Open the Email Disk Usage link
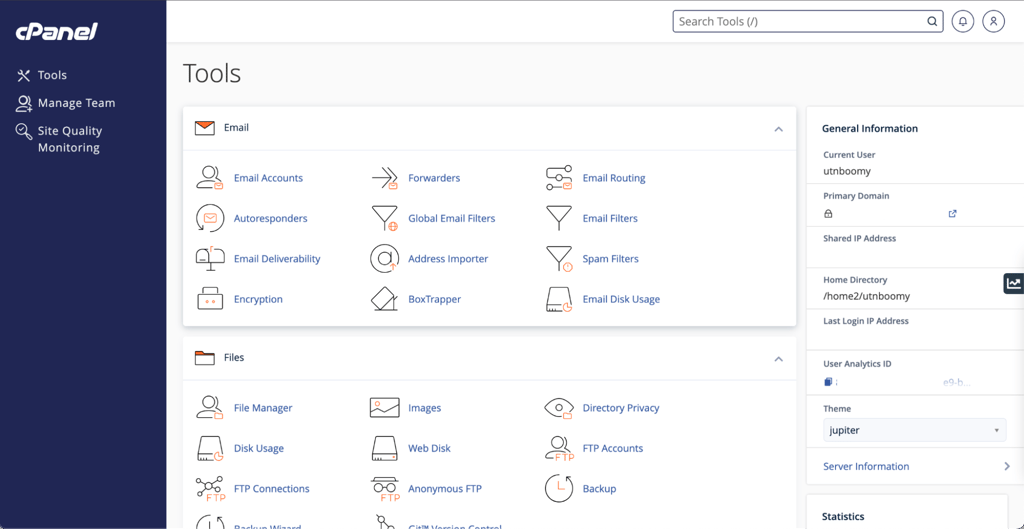1024x529 pixels. [621, 299]
